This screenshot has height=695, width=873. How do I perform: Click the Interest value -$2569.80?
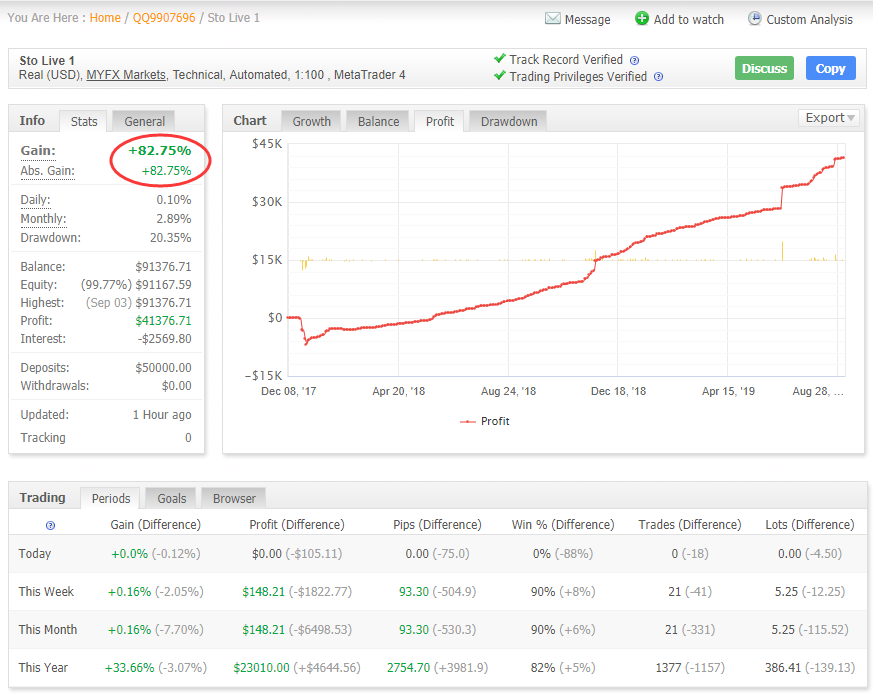coord(164,339)
